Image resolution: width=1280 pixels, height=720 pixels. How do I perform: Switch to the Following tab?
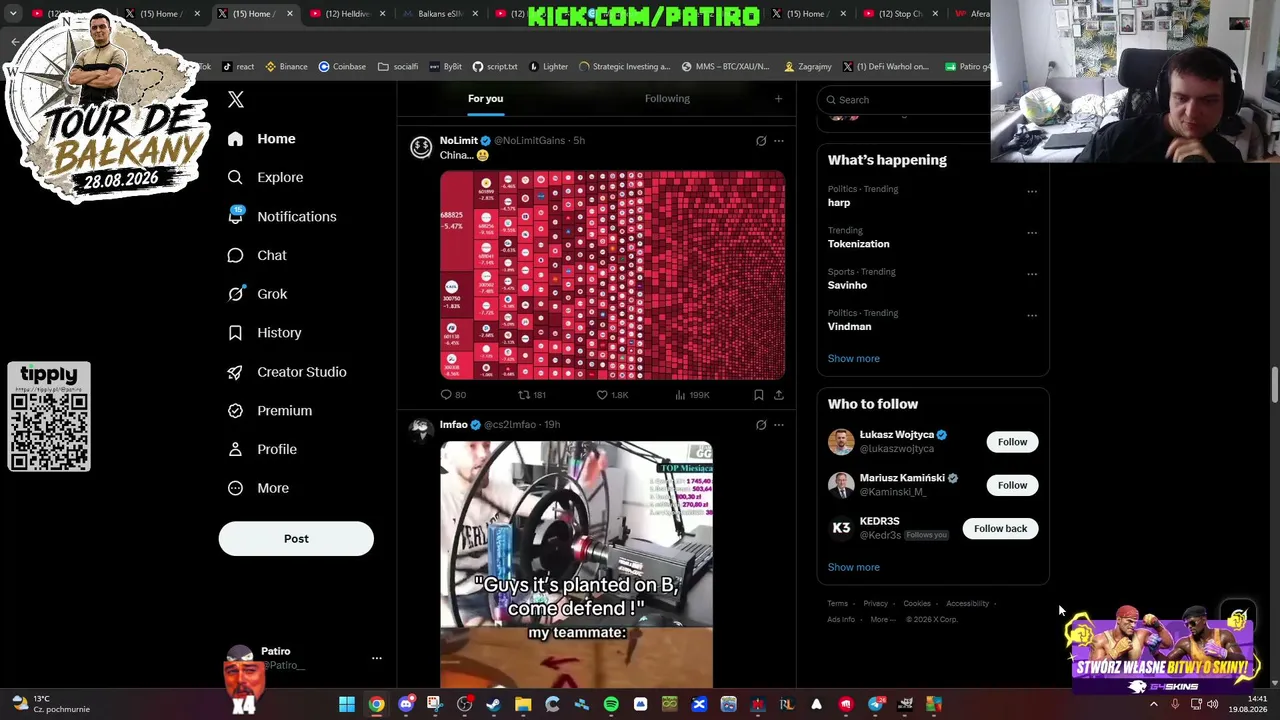click(667, 99)
